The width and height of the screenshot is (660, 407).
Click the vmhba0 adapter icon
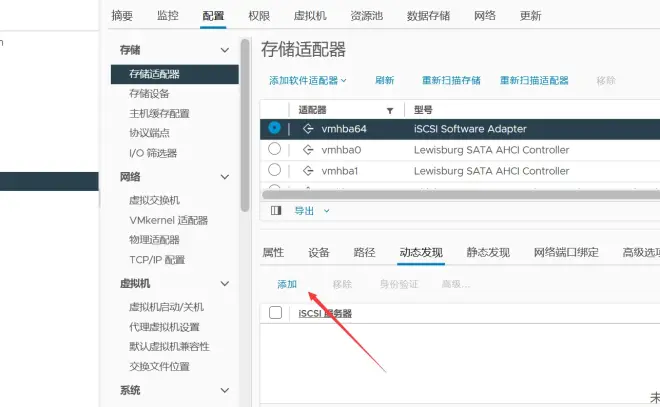click(x=308, y=150)
